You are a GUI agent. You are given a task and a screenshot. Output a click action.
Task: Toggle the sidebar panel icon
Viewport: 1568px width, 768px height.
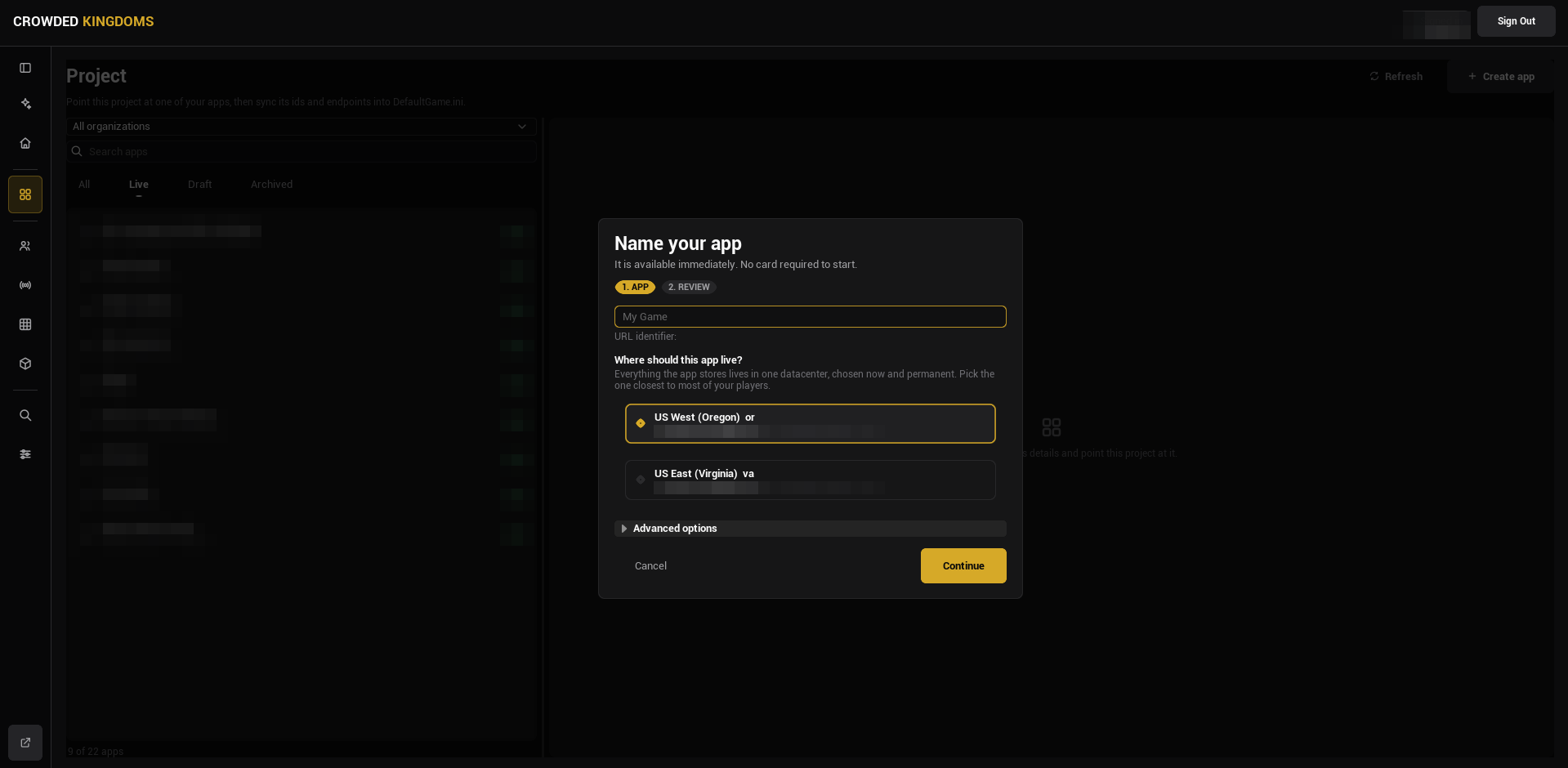point(25,68)
